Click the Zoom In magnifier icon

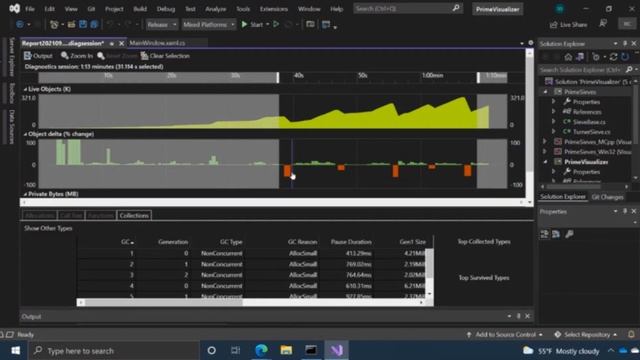click(x=64, y=56)
